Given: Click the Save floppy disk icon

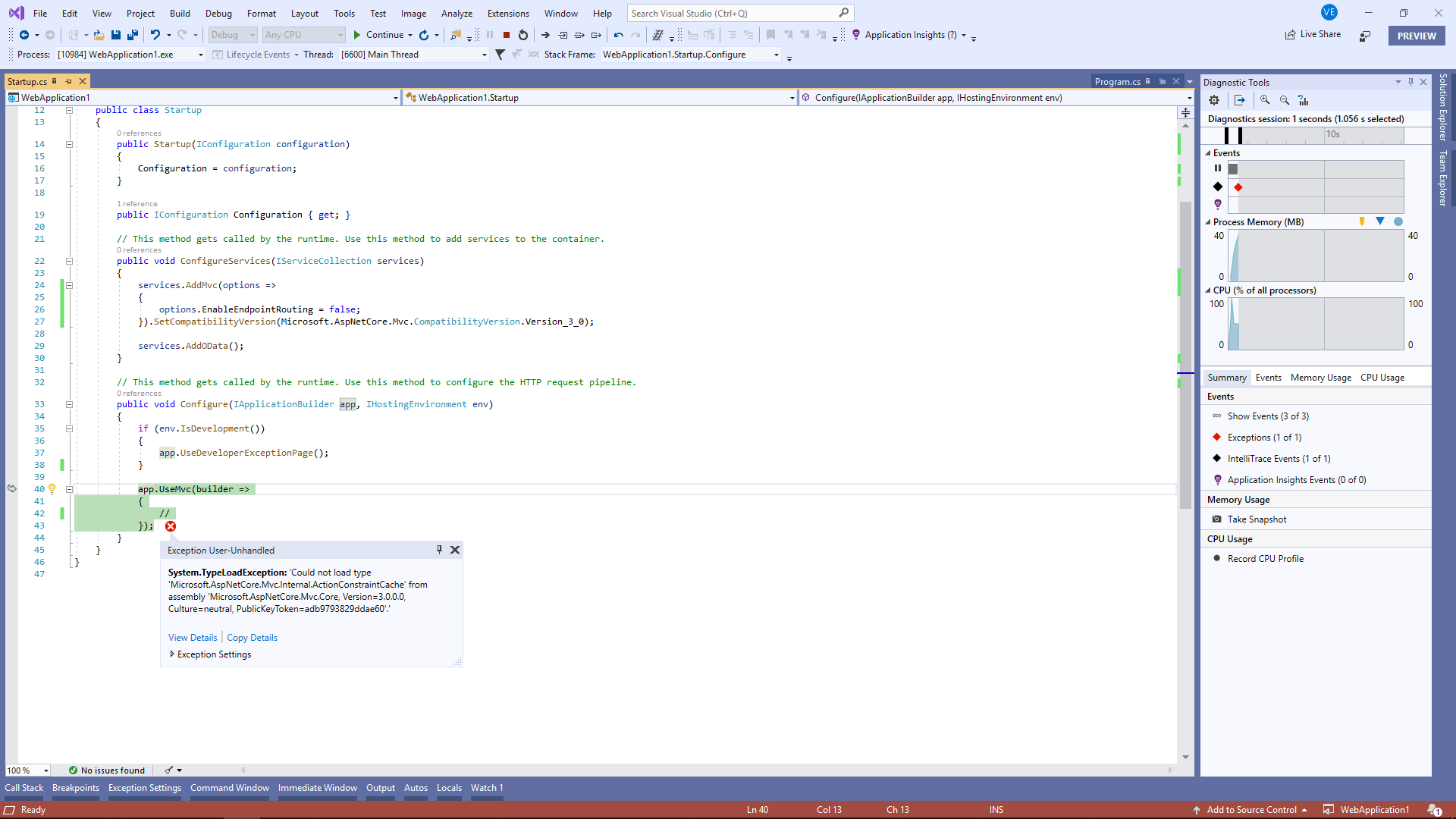Looking at the screenshot, I should pos(116,35).
